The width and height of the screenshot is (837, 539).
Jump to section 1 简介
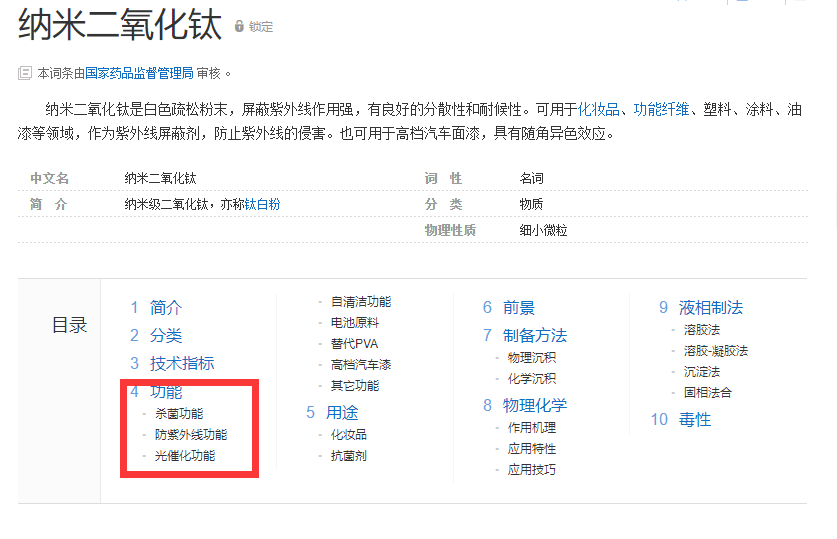166,308
